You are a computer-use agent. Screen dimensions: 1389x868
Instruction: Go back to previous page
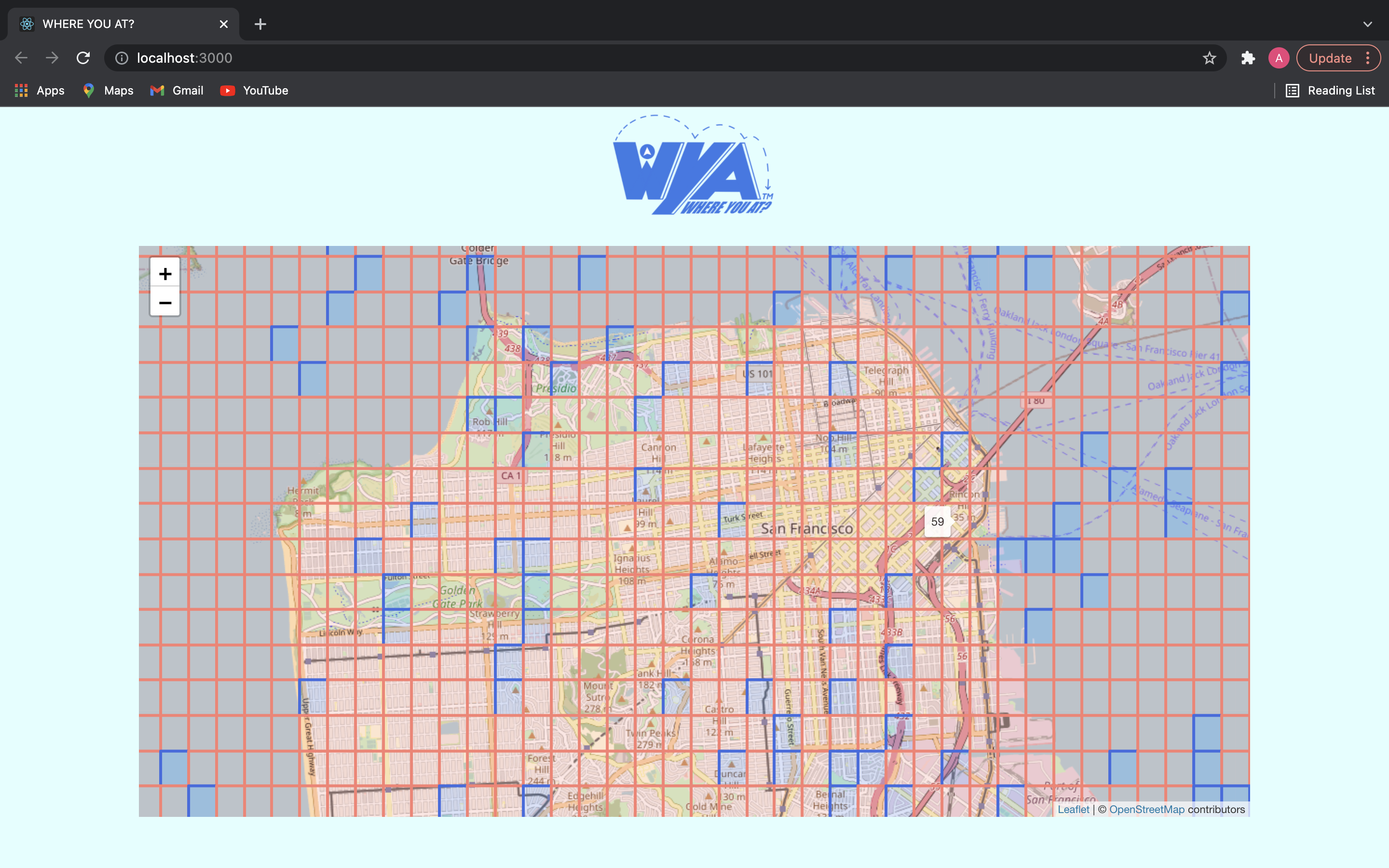21,58
